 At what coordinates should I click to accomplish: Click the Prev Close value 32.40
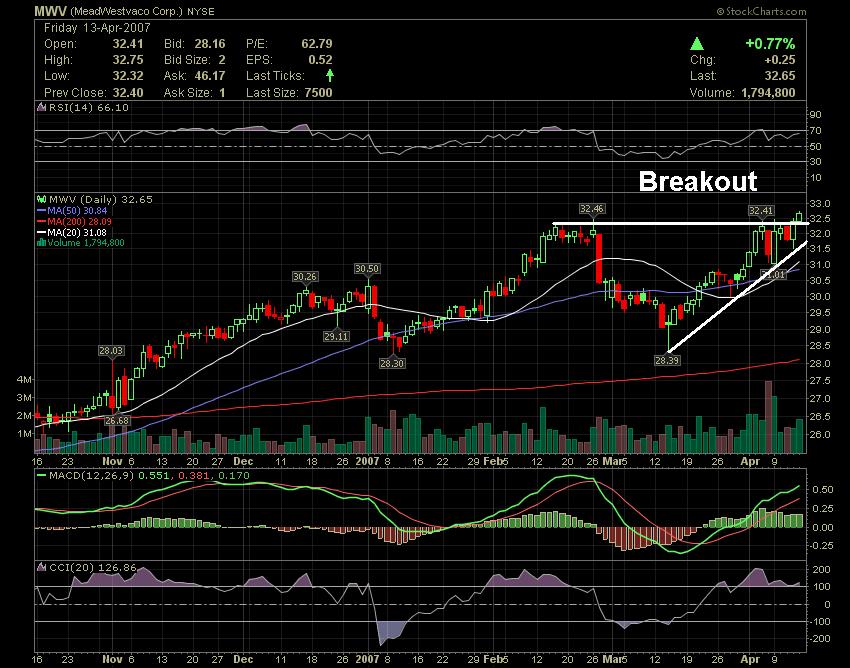pos(128,93)
